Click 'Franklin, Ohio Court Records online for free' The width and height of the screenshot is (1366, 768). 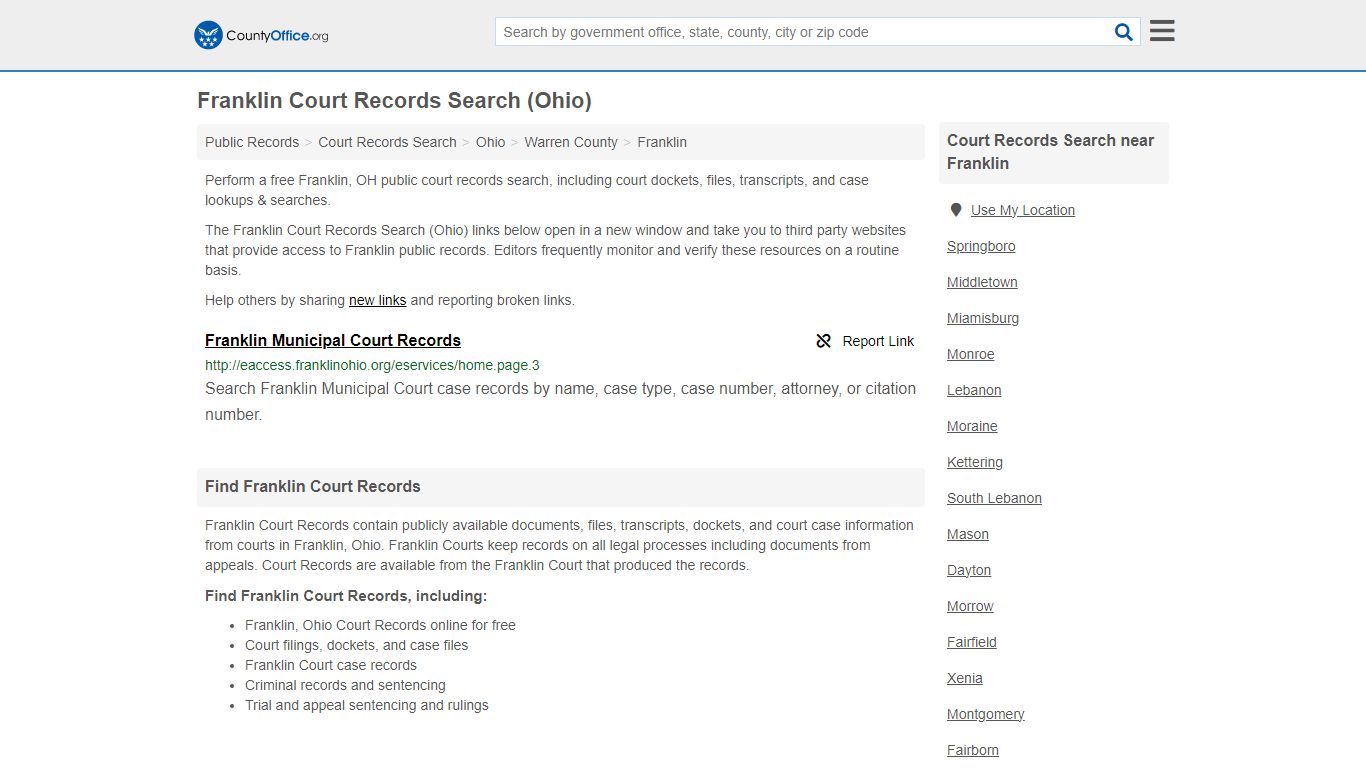pos(380,625)
